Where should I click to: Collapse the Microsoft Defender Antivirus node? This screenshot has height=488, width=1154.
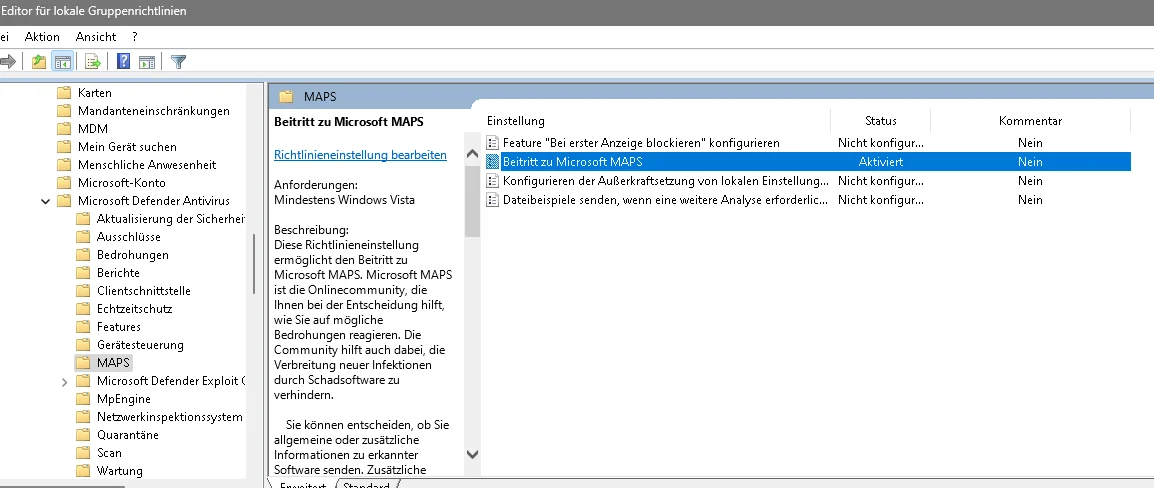(x=46, y=201)
